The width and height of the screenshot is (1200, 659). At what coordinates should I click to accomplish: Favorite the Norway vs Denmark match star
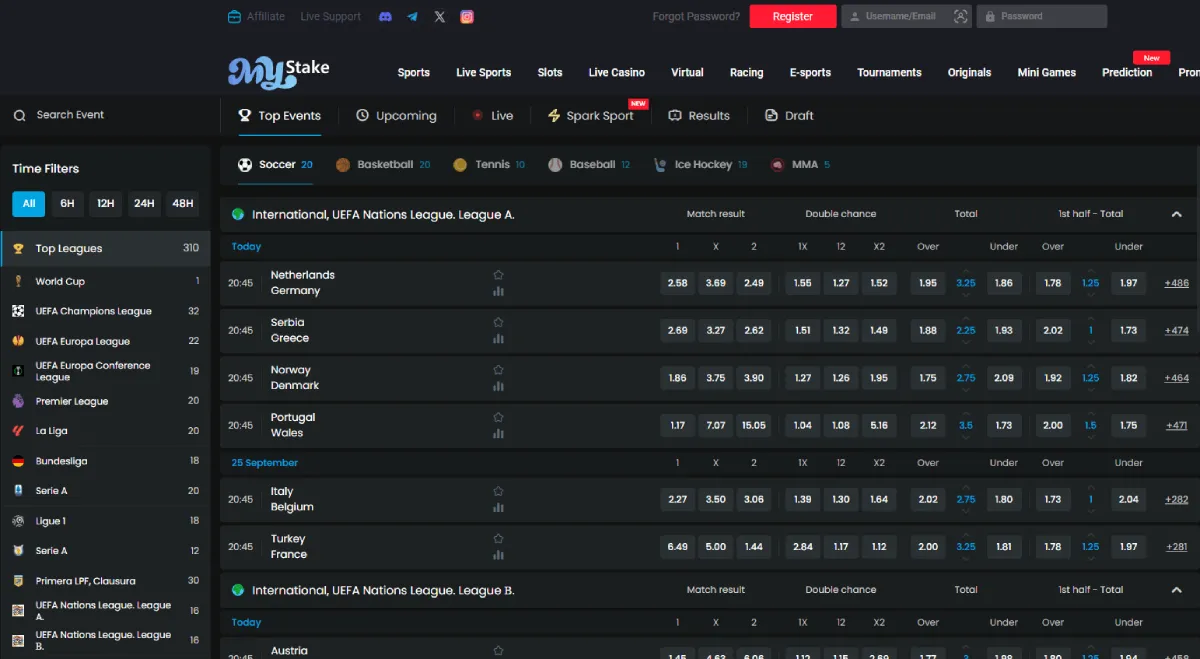coord(498,370)
